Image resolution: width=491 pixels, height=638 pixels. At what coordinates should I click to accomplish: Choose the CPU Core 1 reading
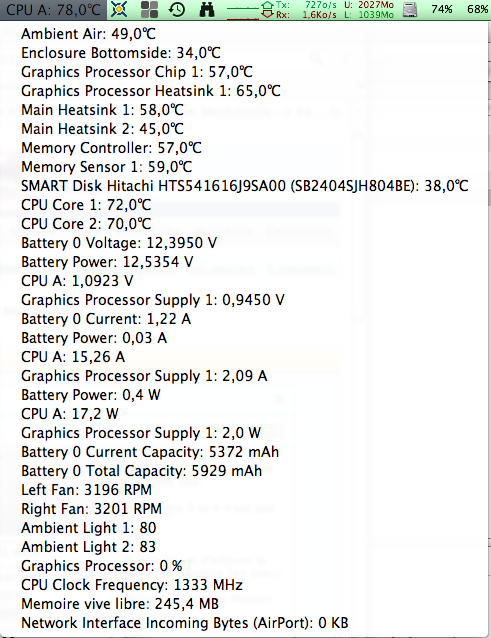(86, 205)
